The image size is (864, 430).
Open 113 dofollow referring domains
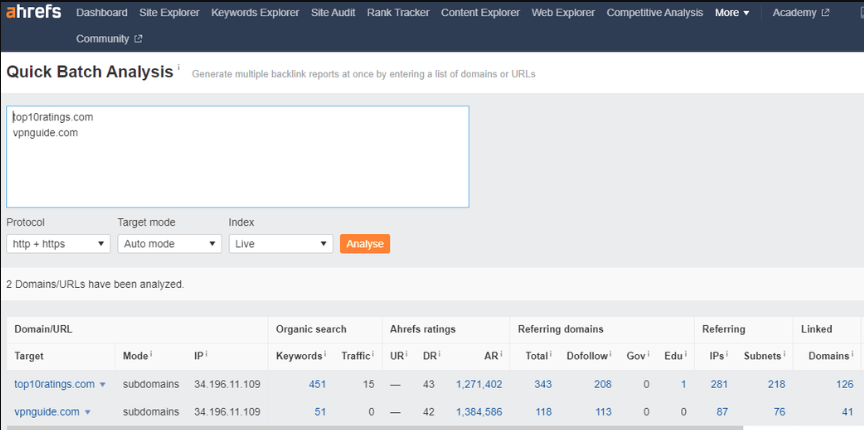click(603, 412)
